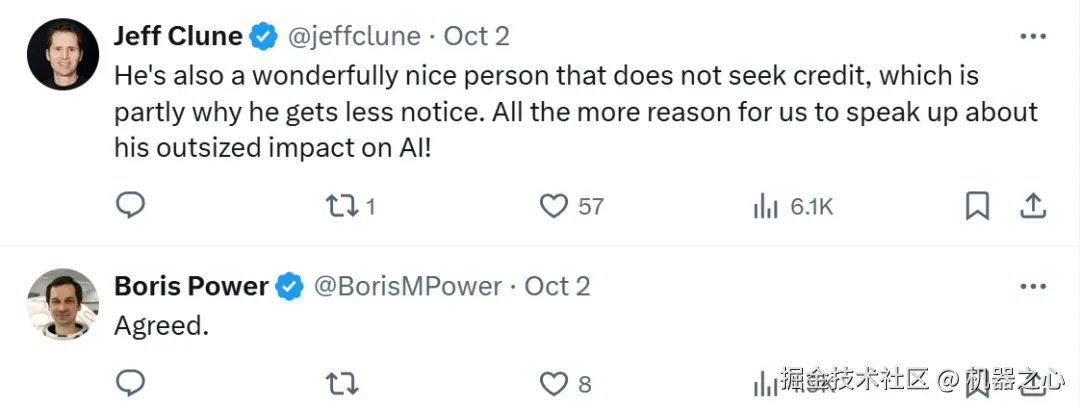
Task: Like Boris Power's tweet with 8 likes
Action: 554,383
